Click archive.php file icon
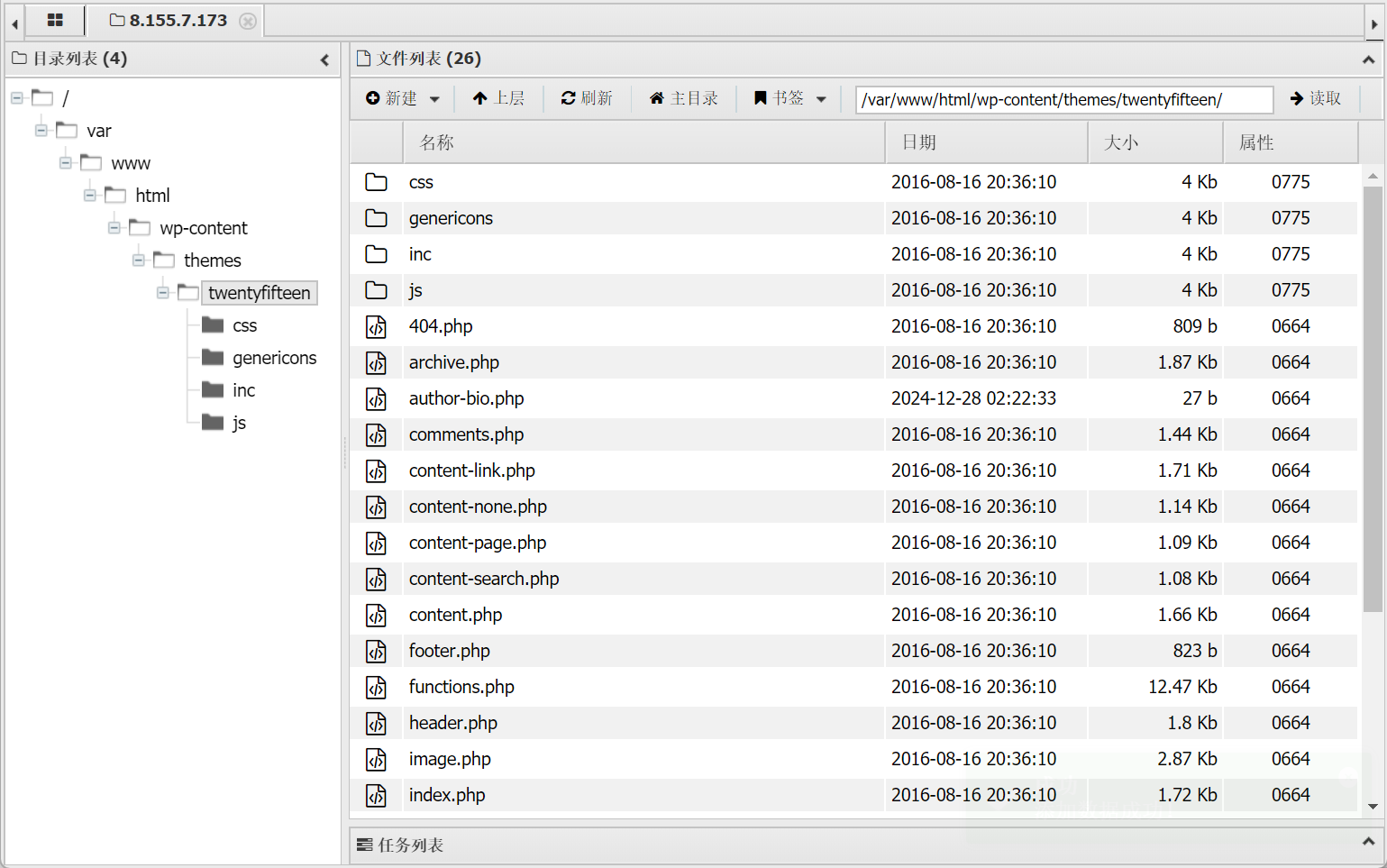Screen dimensions: 1387x868 click(x=376, y=362)
